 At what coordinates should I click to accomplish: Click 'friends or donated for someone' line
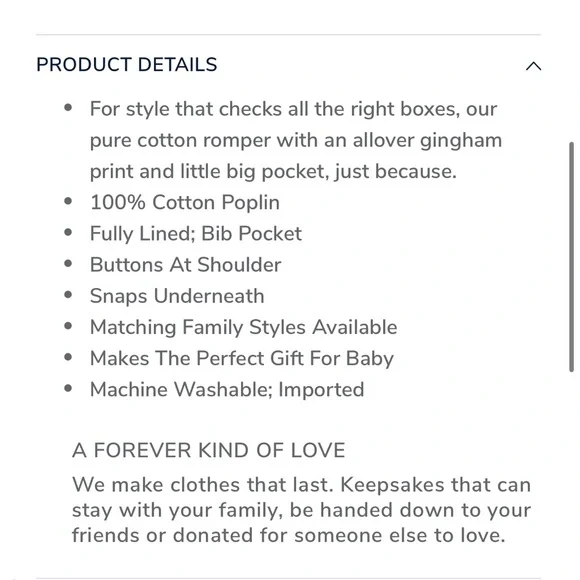point(289,535)
